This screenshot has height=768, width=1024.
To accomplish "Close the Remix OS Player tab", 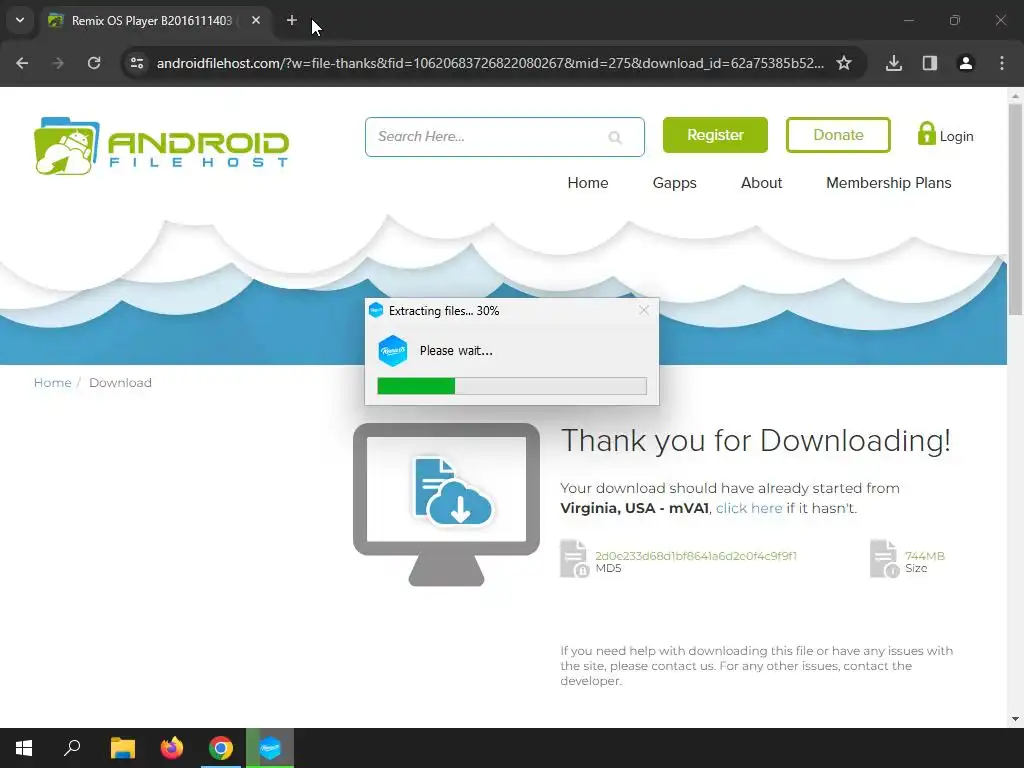I will click(x=256, y=20).
